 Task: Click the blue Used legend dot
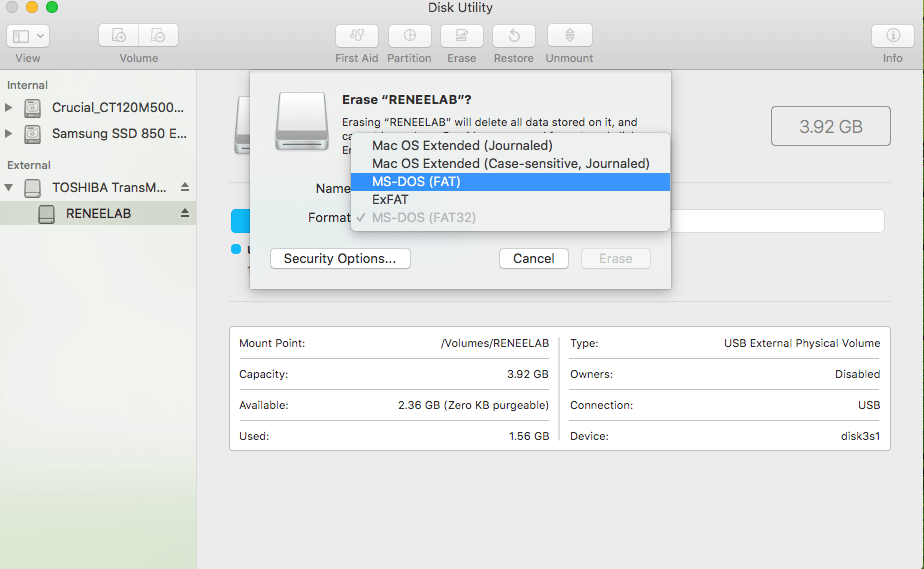(x=236, y=249)
